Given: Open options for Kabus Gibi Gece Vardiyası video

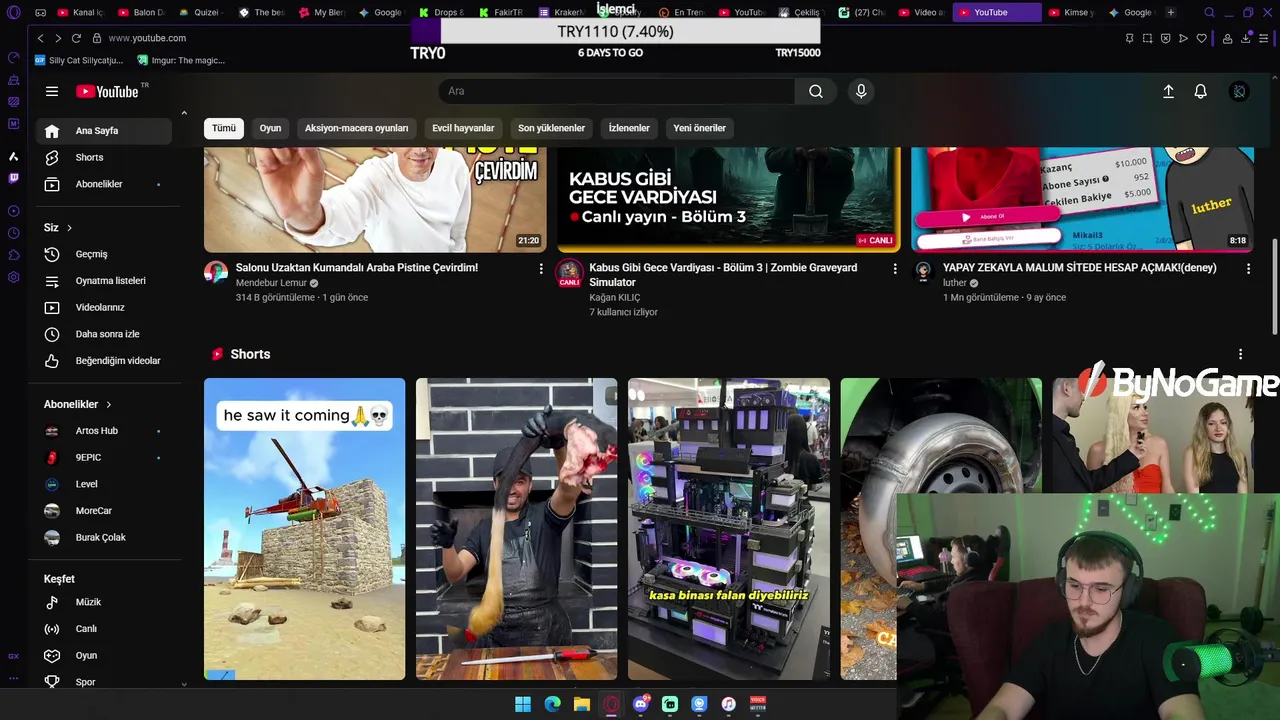Looking at the screenshot, I should 895,268.
